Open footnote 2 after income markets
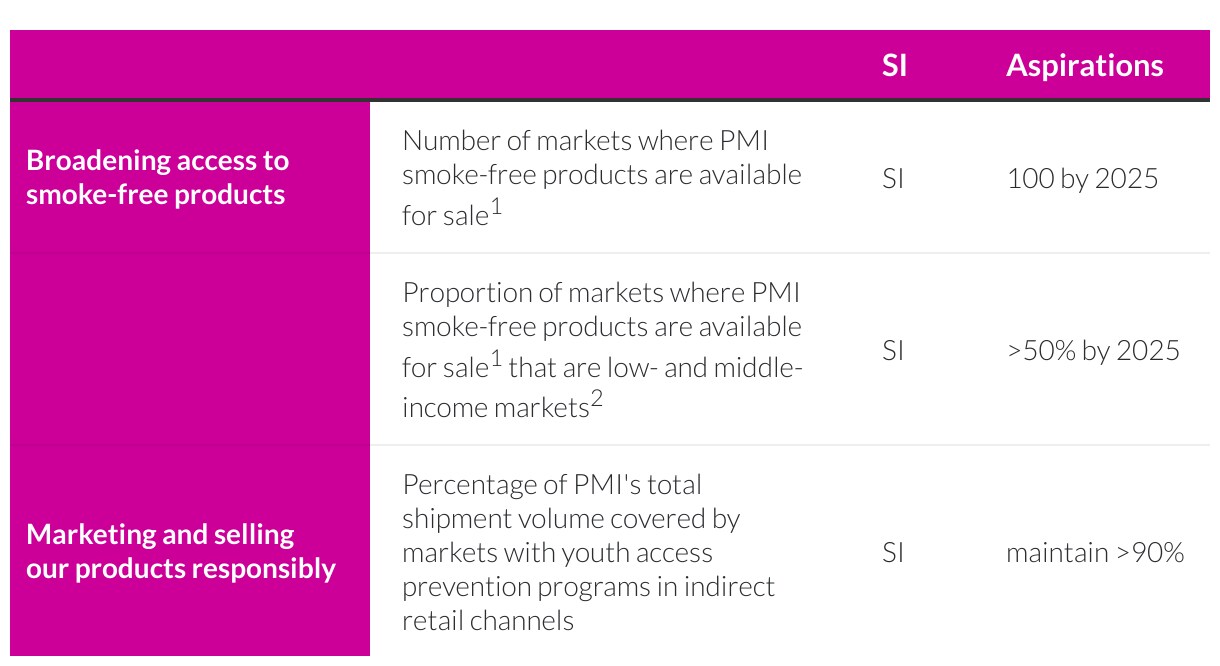Image resolution: width=1220 pixels, height=666 pixels. pyautogui.click(x=597, y=400)
